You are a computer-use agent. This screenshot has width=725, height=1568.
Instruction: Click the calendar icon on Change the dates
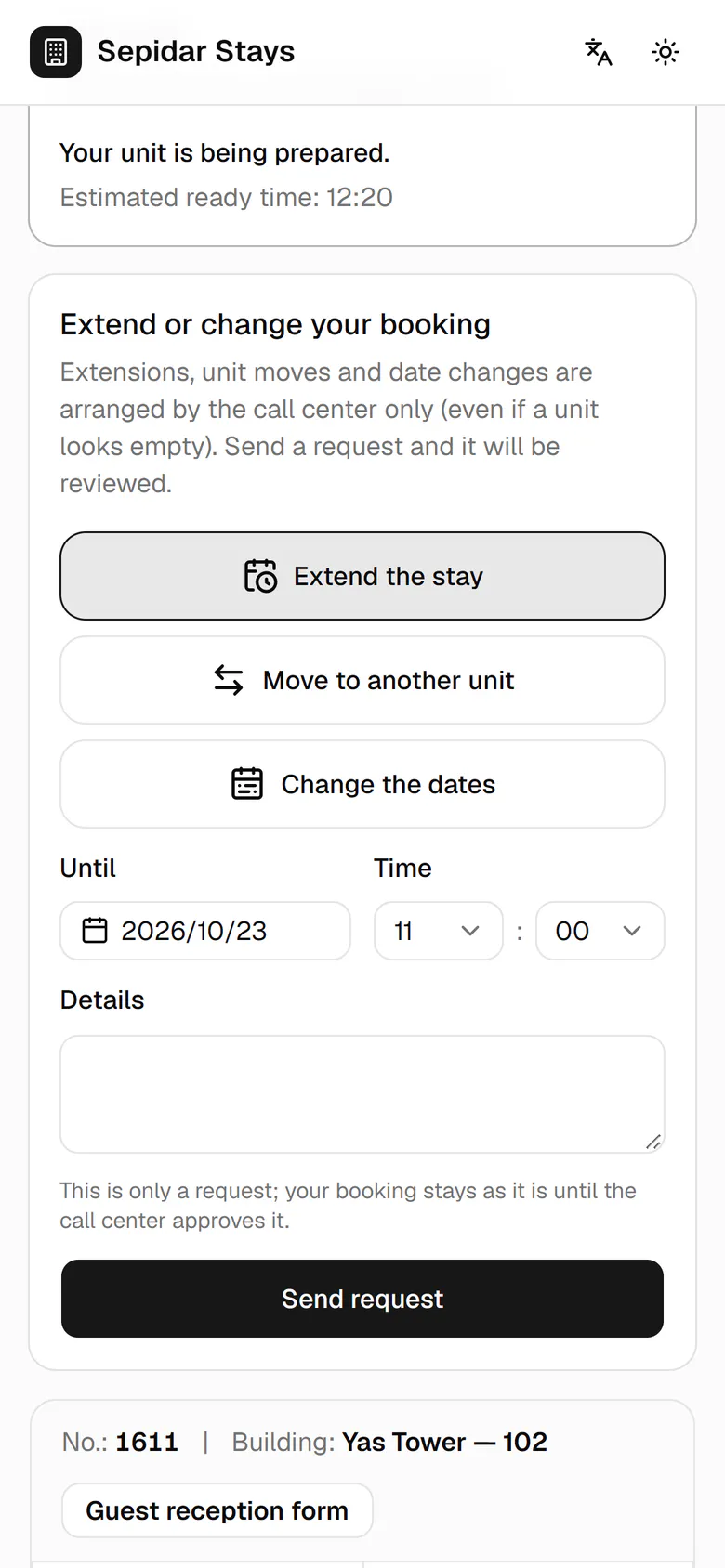(x=247, y=784)
